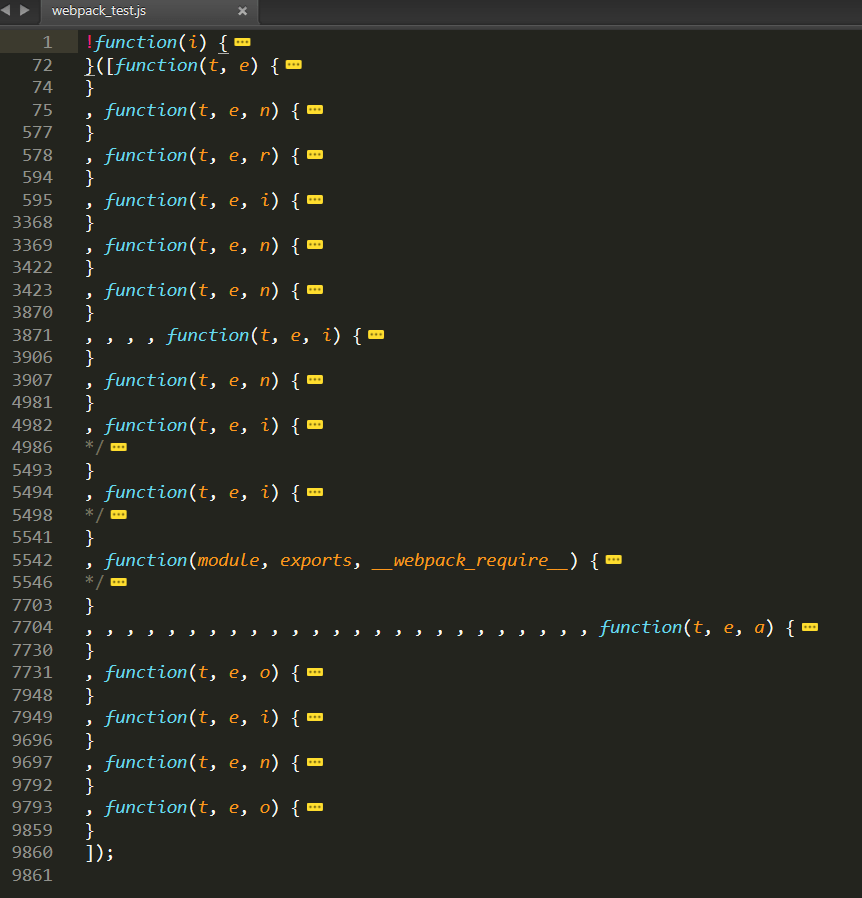The image size is (862, 898).
Task: Unfold function(t, e, o) on line 9793
Action: pos(315,807)
